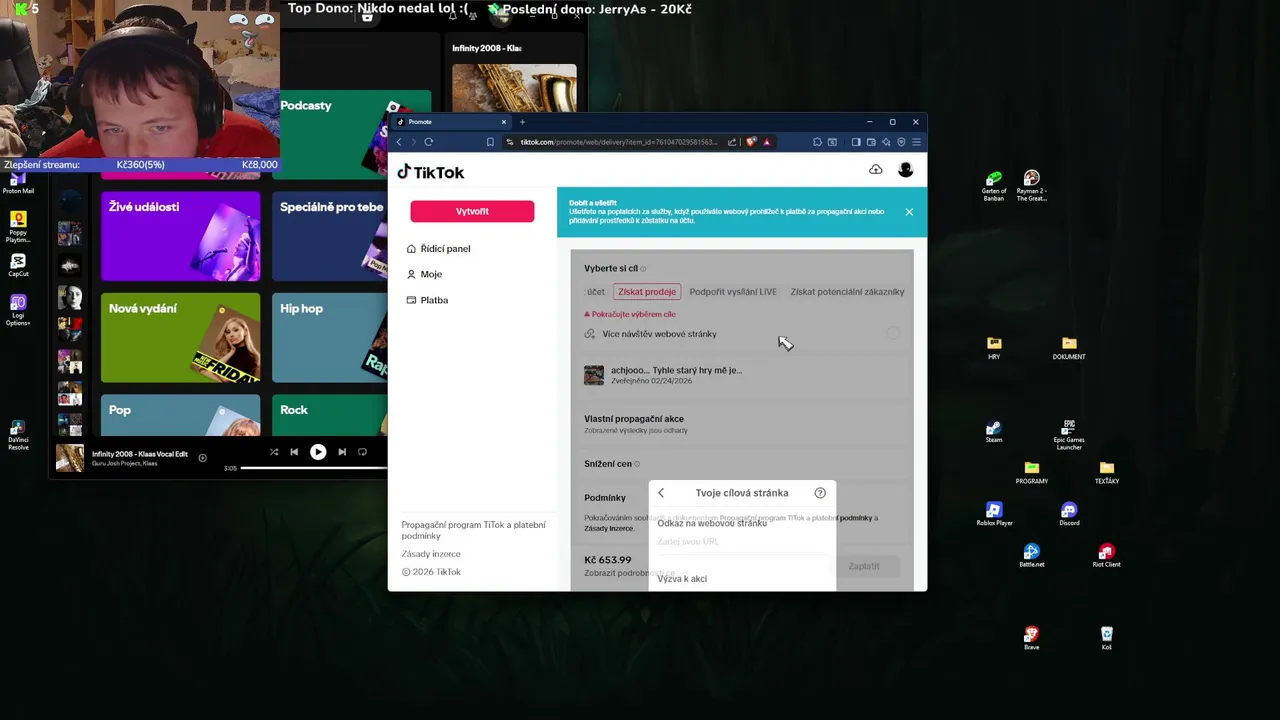Open Moje in TikTok sidebar
This screenshot has height=720, width=1280.
(x=424, y=274)
